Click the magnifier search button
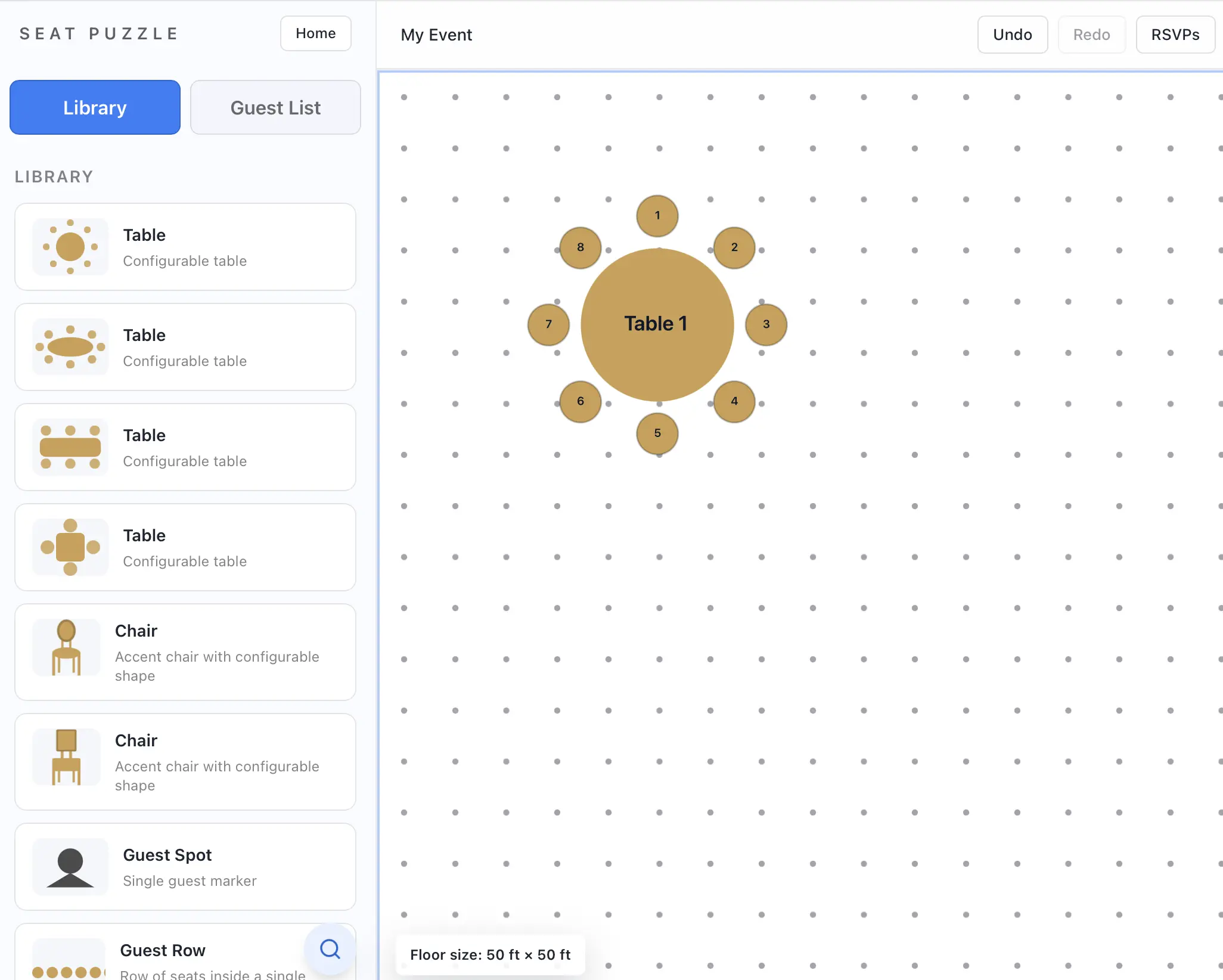The height and width of the screenshot is (980, 1223). (x=330, y=948)
